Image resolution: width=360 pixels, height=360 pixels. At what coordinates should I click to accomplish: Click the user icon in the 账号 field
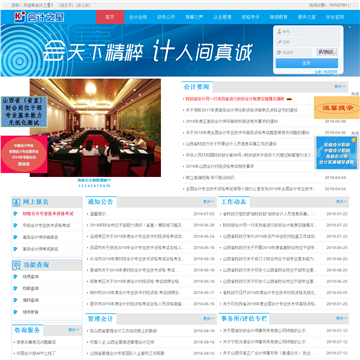pos(279,32)
